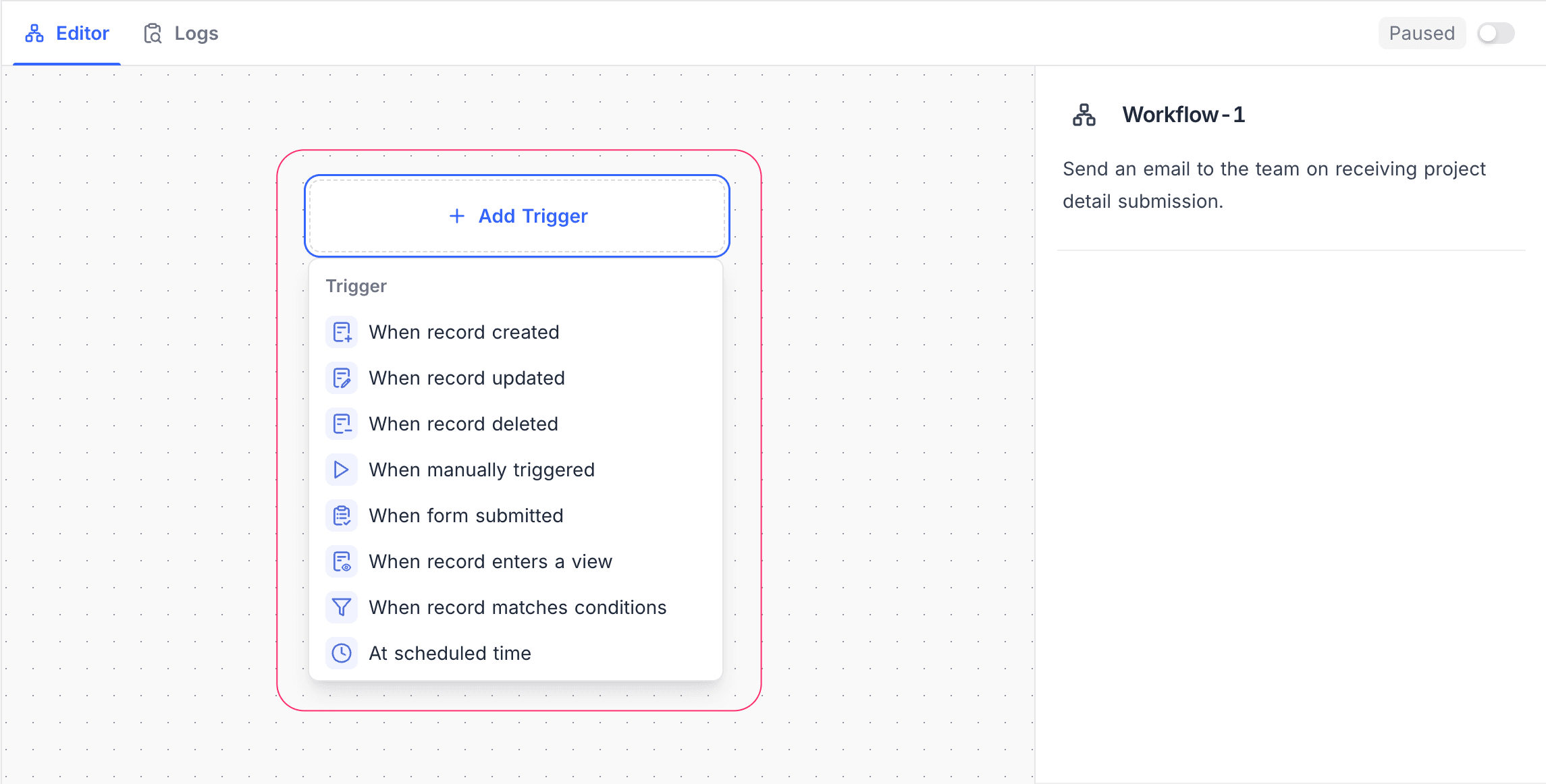The height and width of the screenshot is (784, 1546).
Task: Click the Editor tab flowchart icon
Action: click(34, 32)
